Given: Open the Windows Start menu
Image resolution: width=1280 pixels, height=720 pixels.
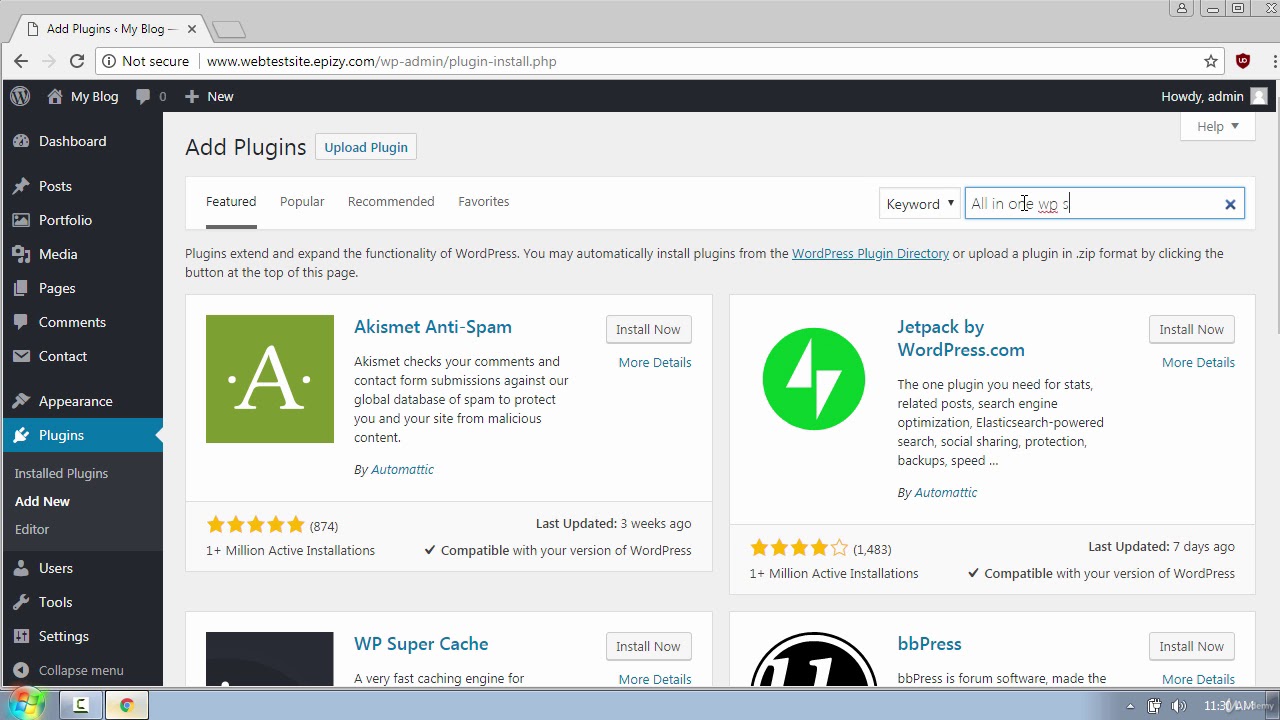Looking at the screenshot, I should (x=28, y=704).
